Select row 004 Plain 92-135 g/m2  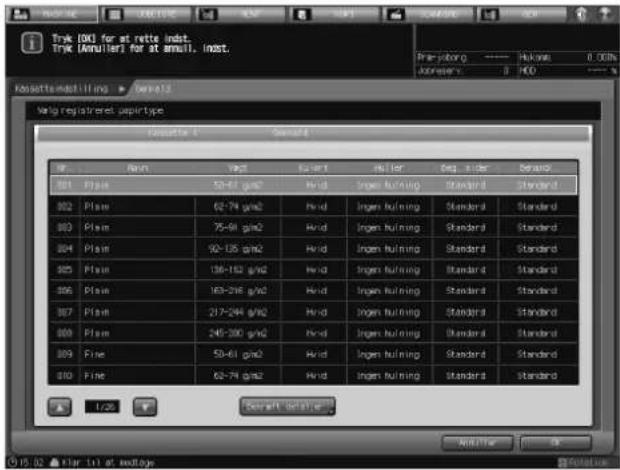[x=313, y=249]
